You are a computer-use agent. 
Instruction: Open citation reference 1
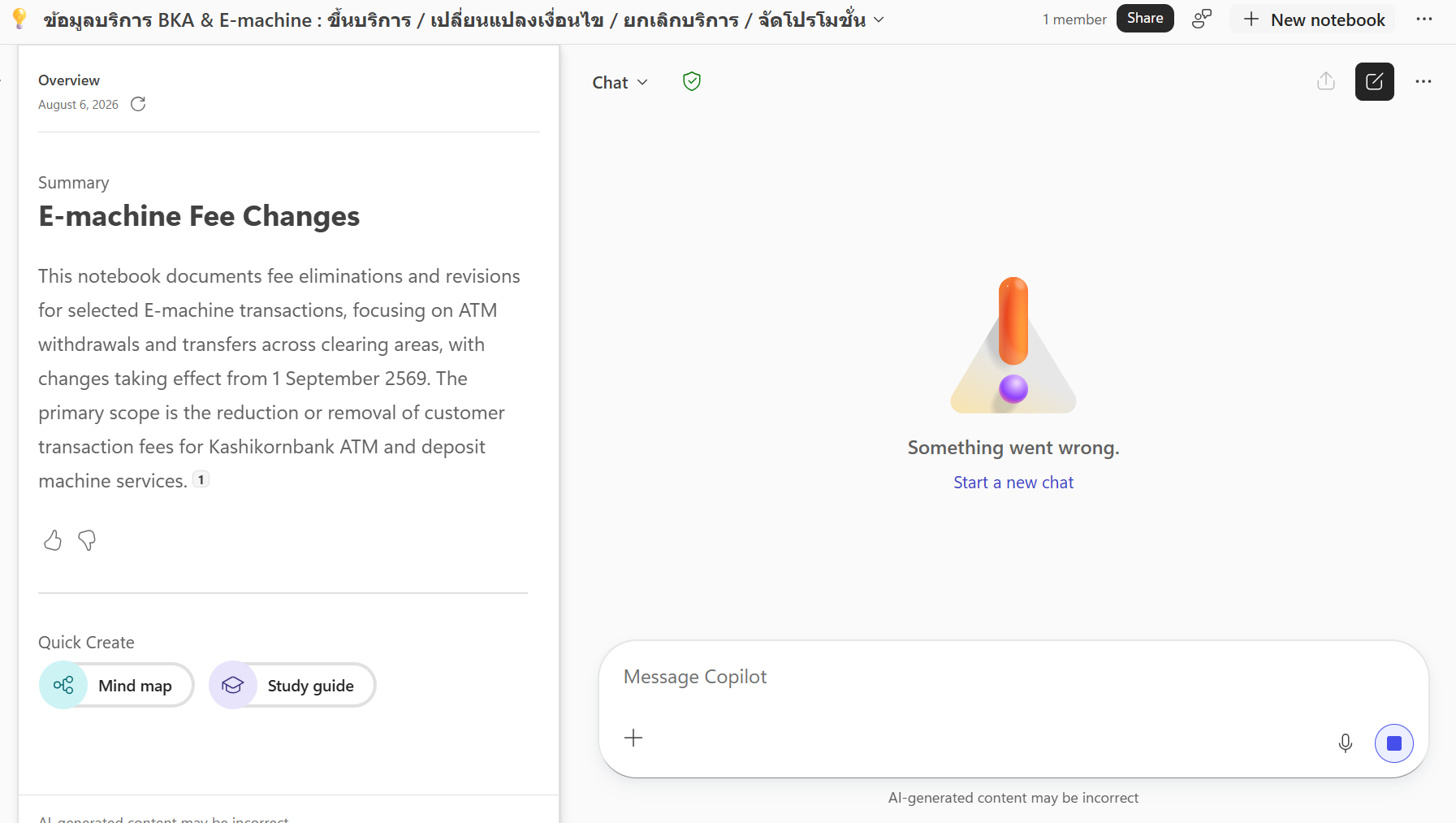click(x=201, y=479)
